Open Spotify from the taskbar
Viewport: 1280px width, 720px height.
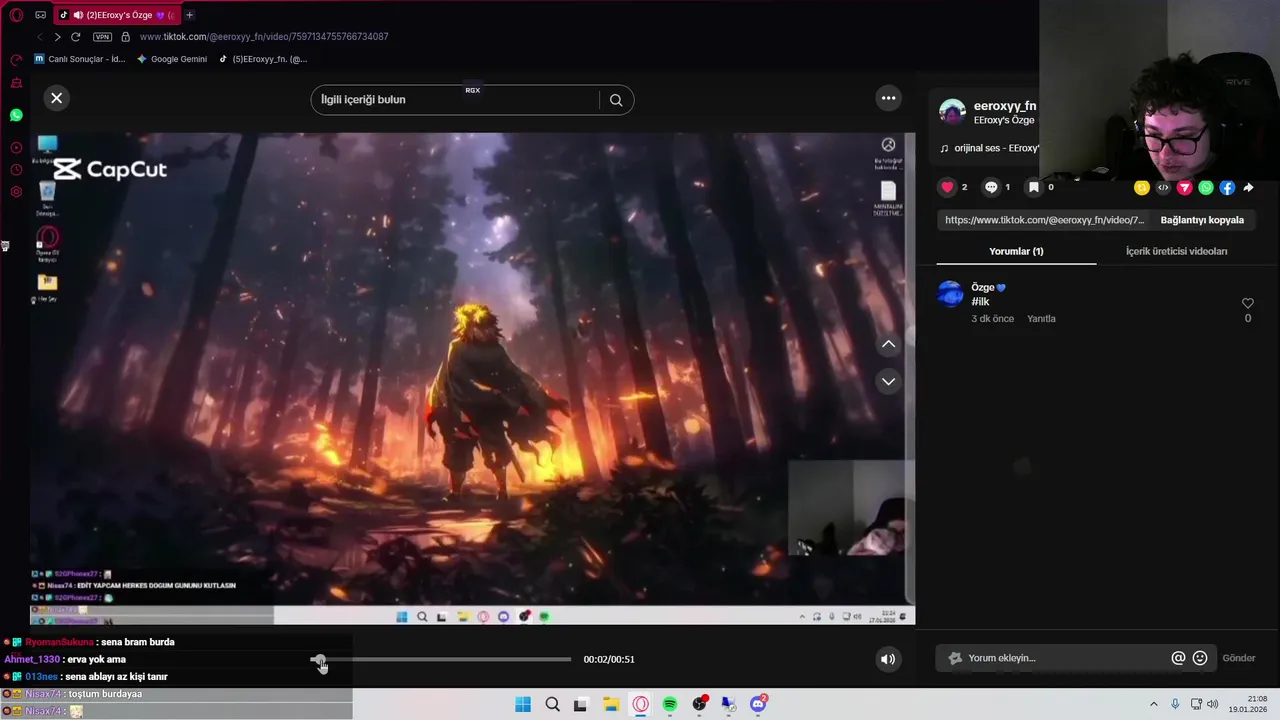670,704
